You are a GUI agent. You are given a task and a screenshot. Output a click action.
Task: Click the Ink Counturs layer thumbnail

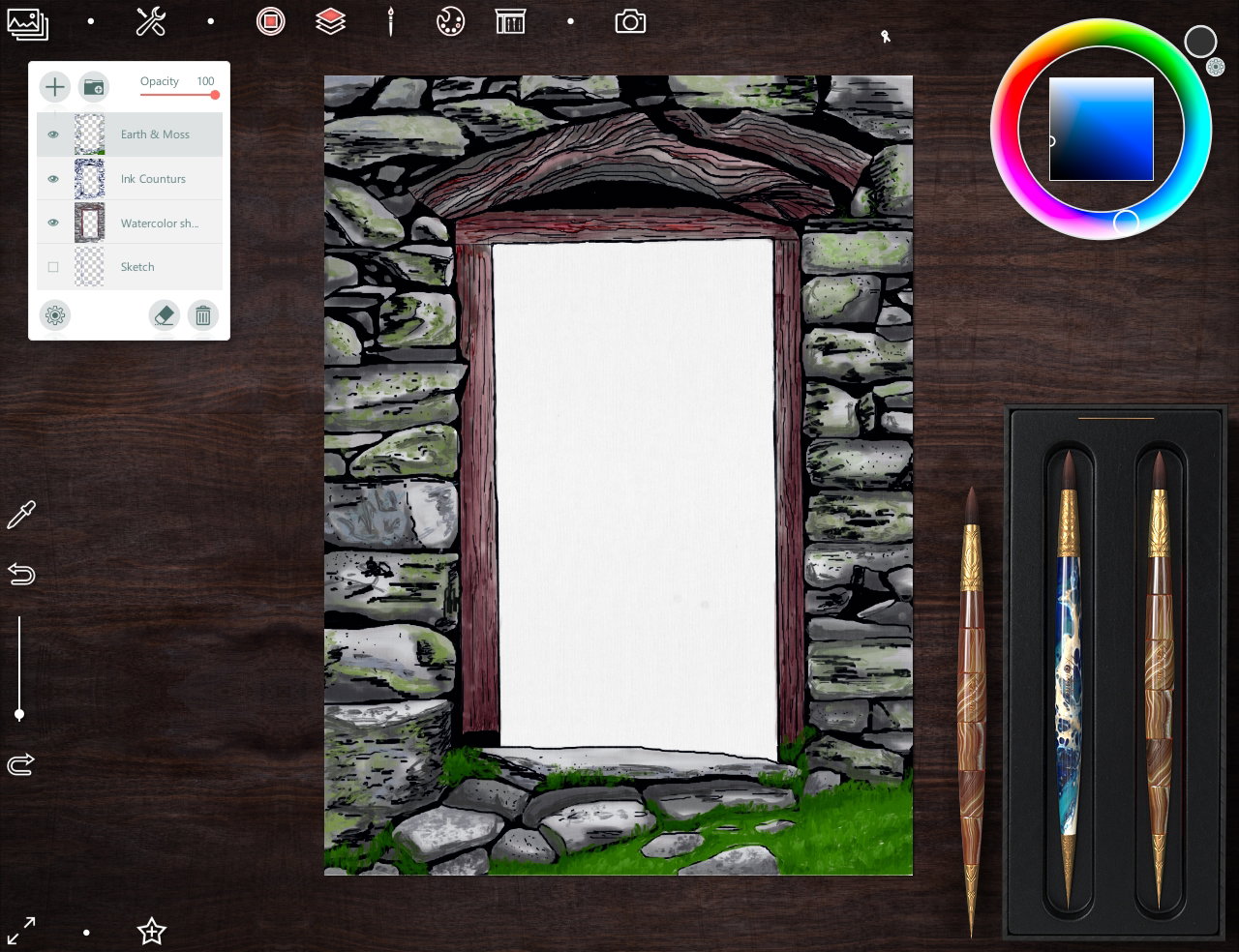90,179
